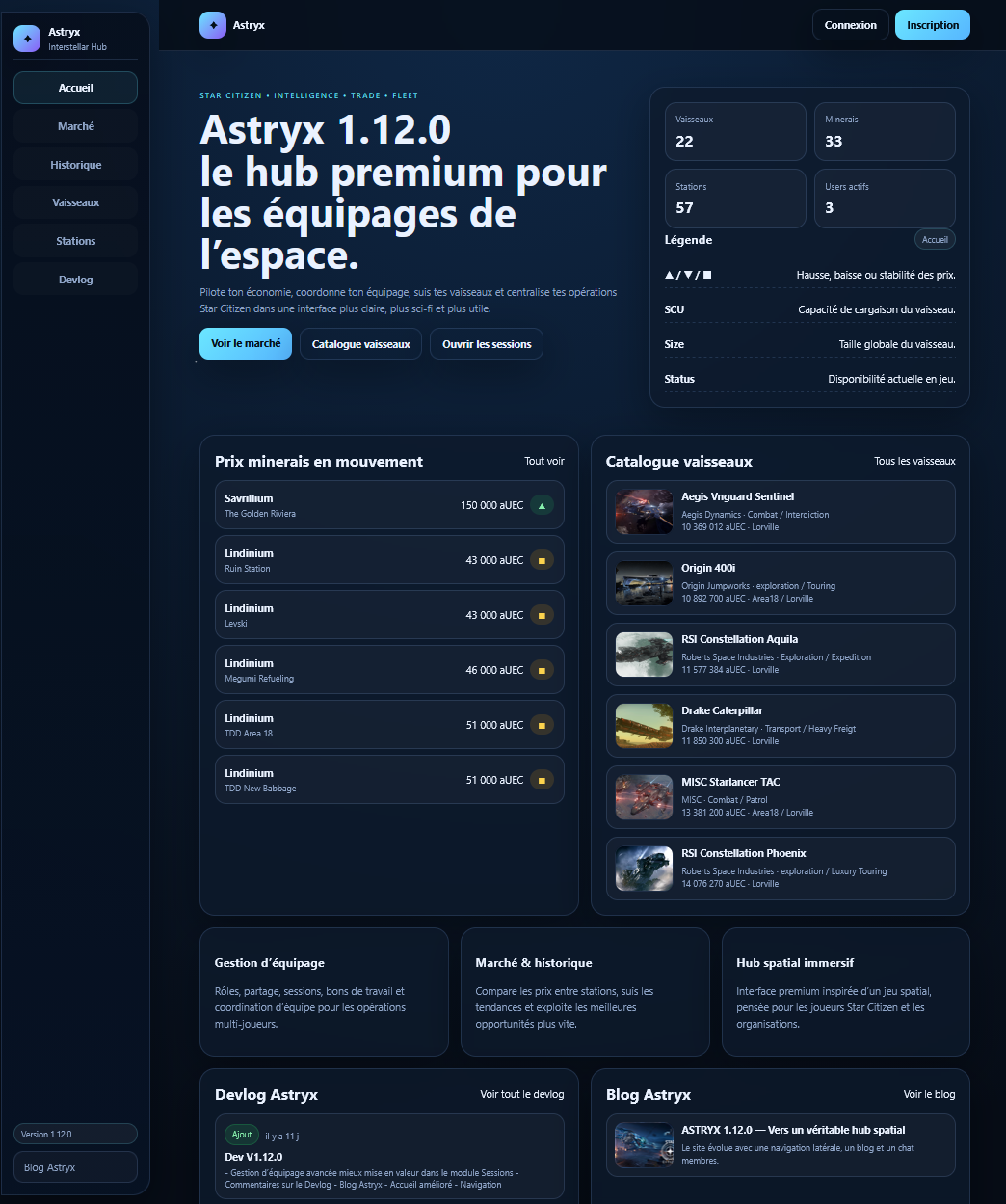Click the Vaisseaux 22 stat card
This screenshot has height=1204, width=1006.
pos(735,132)
